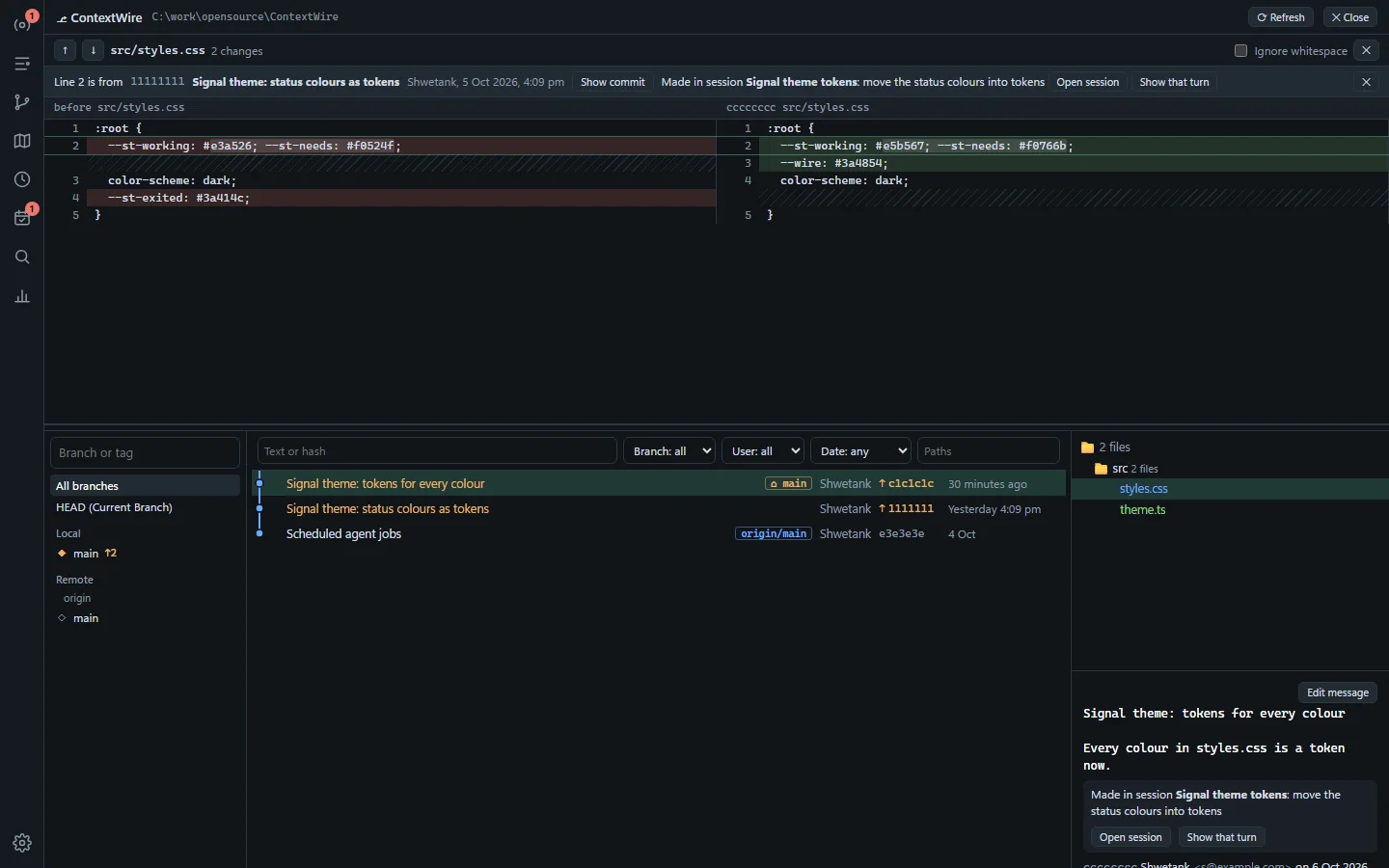Image resolution: width=1389 pixels, height=868 pixels.
Task: Click 'Open session' in the blame bar
Action: (1088, 82)
